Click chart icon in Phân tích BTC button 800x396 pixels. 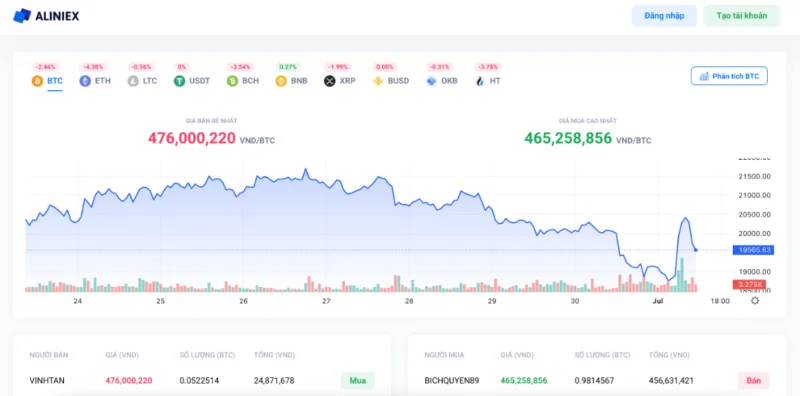[x=705, y=76]
